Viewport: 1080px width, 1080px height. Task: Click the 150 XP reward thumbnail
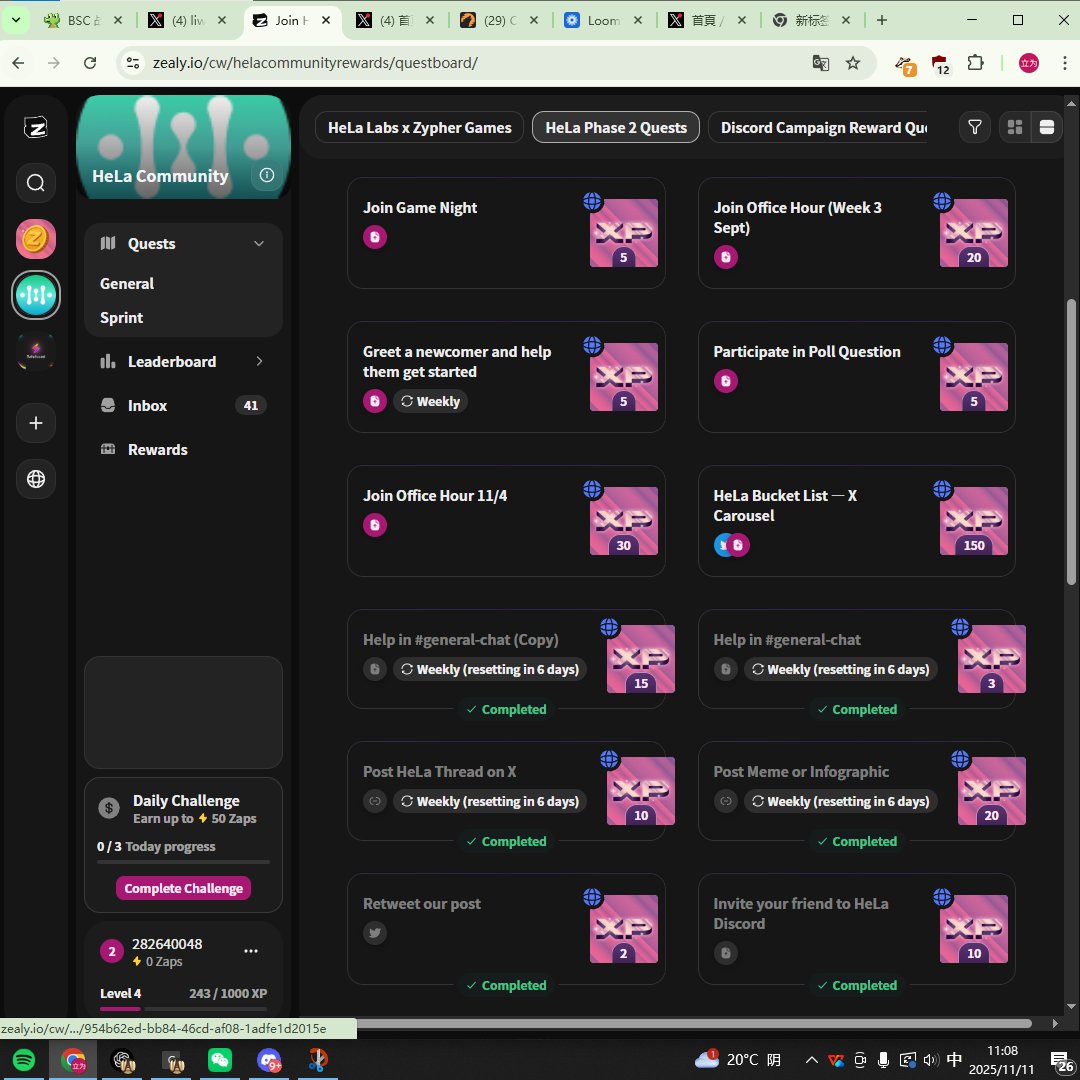(973, 521)
